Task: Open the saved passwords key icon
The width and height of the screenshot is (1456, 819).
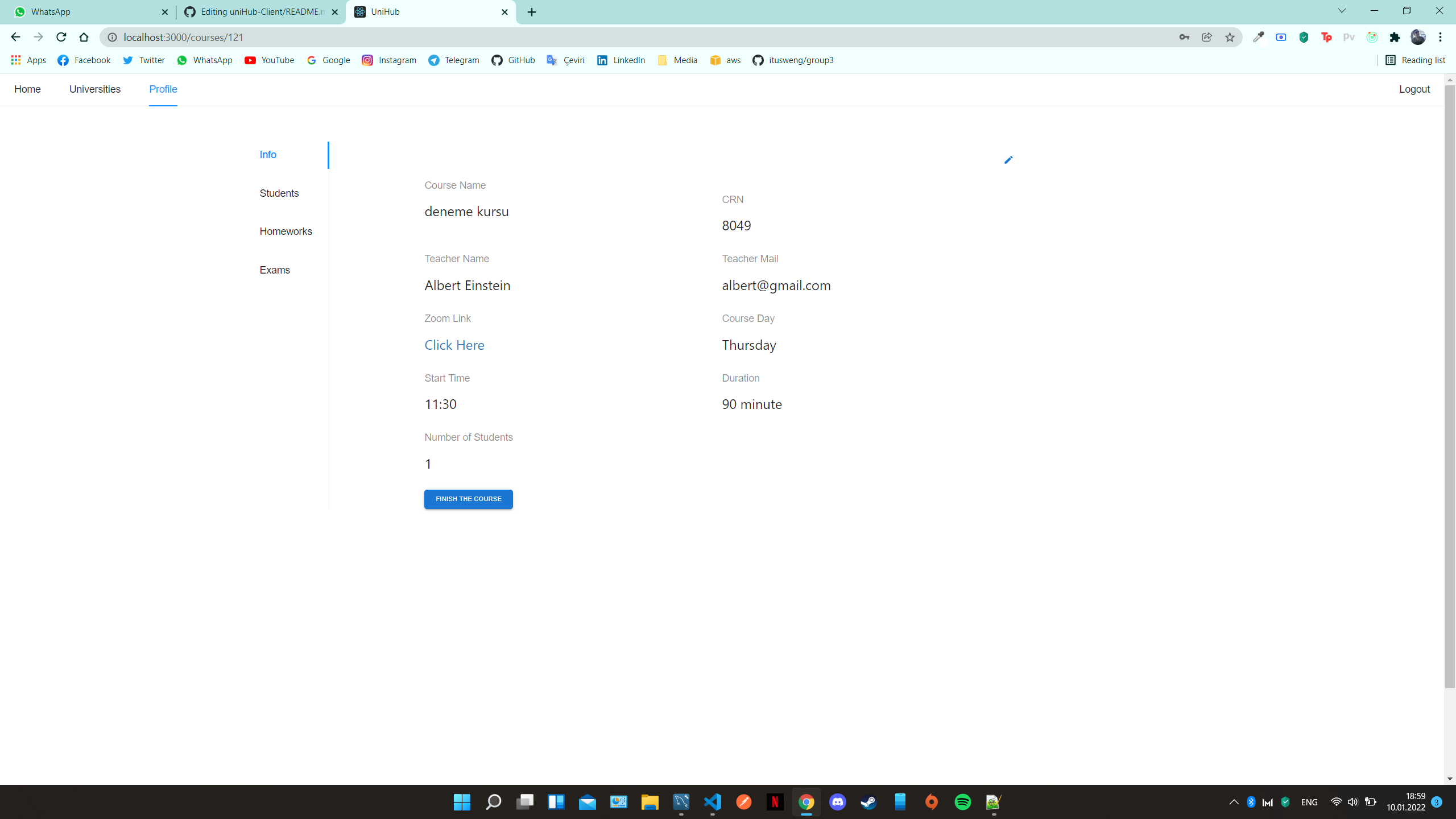Action: pyautogui.click(x=1184, y=37)
